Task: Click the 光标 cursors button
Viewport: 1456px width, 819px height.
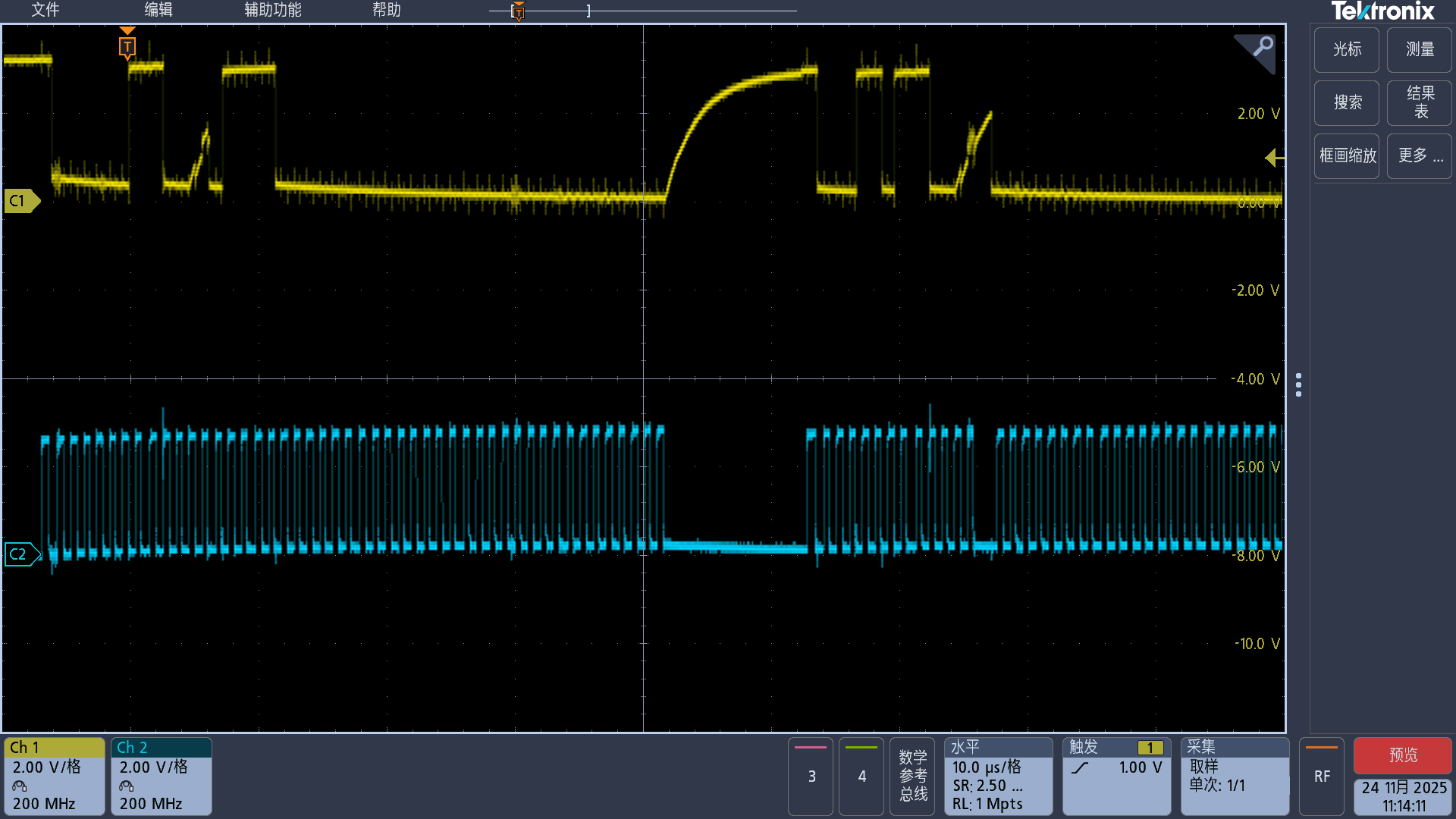Action: pos(1346,49)
